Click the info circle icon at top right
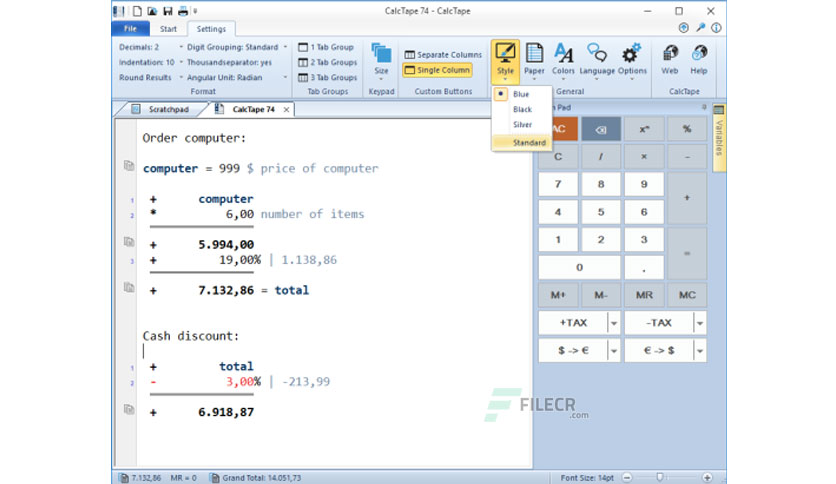Screen dimensions: 836x484 (x=716, y=28)
